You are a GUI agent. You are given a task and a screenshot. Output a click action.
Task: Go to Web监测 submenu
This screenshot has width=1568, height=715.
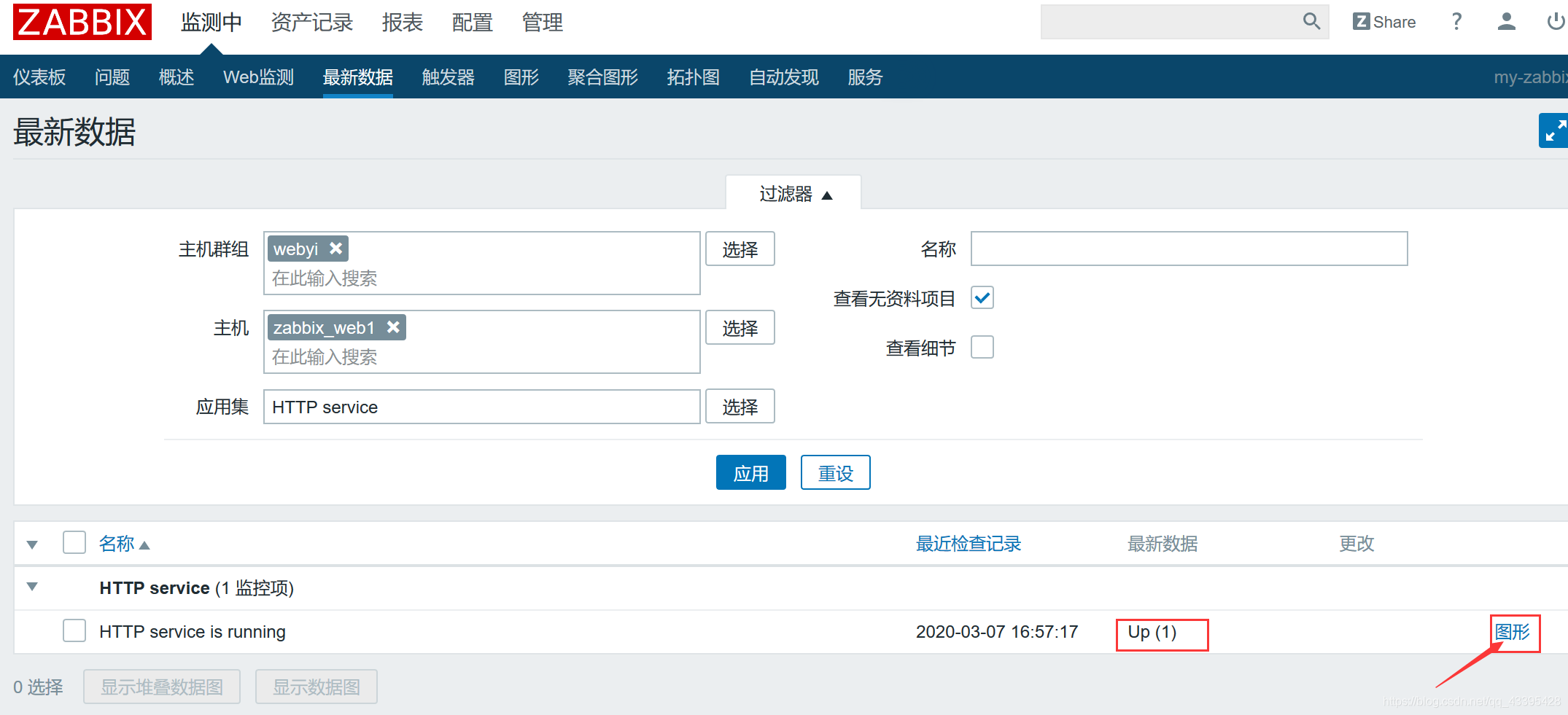pos(258,77)
